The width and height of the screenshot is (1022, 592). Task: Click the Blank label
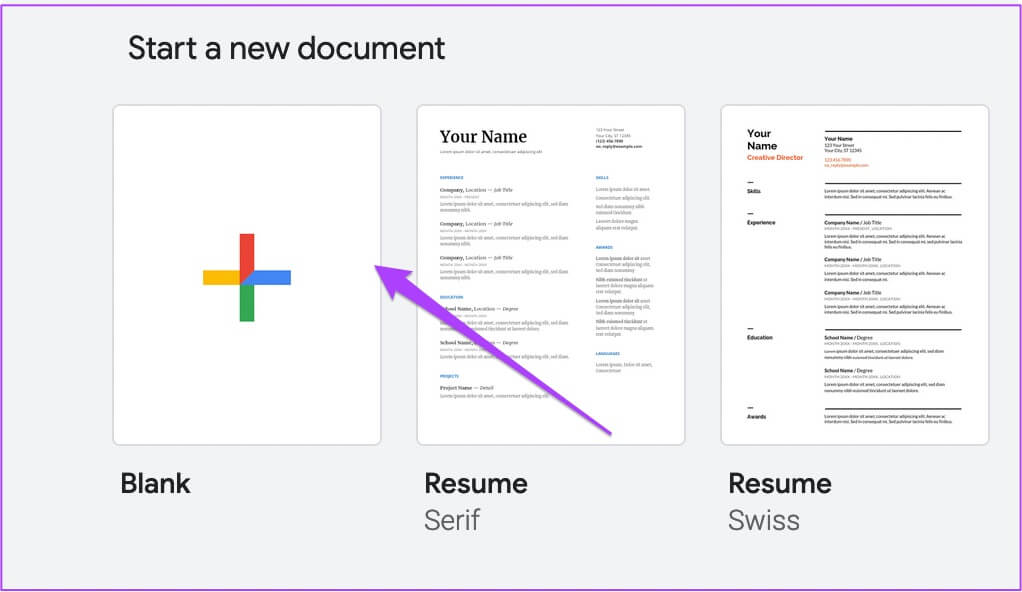click(156, 484)
